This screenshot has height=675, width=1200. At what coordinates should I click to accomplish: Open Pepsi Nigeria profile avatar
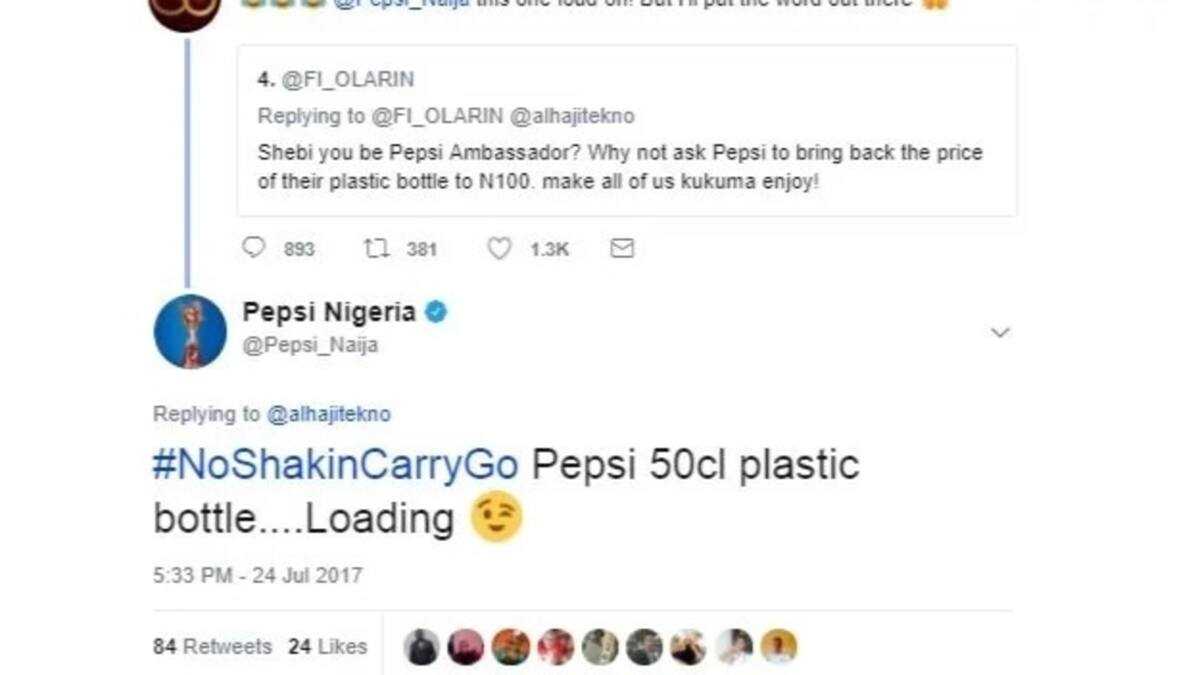tap(190, 331)
